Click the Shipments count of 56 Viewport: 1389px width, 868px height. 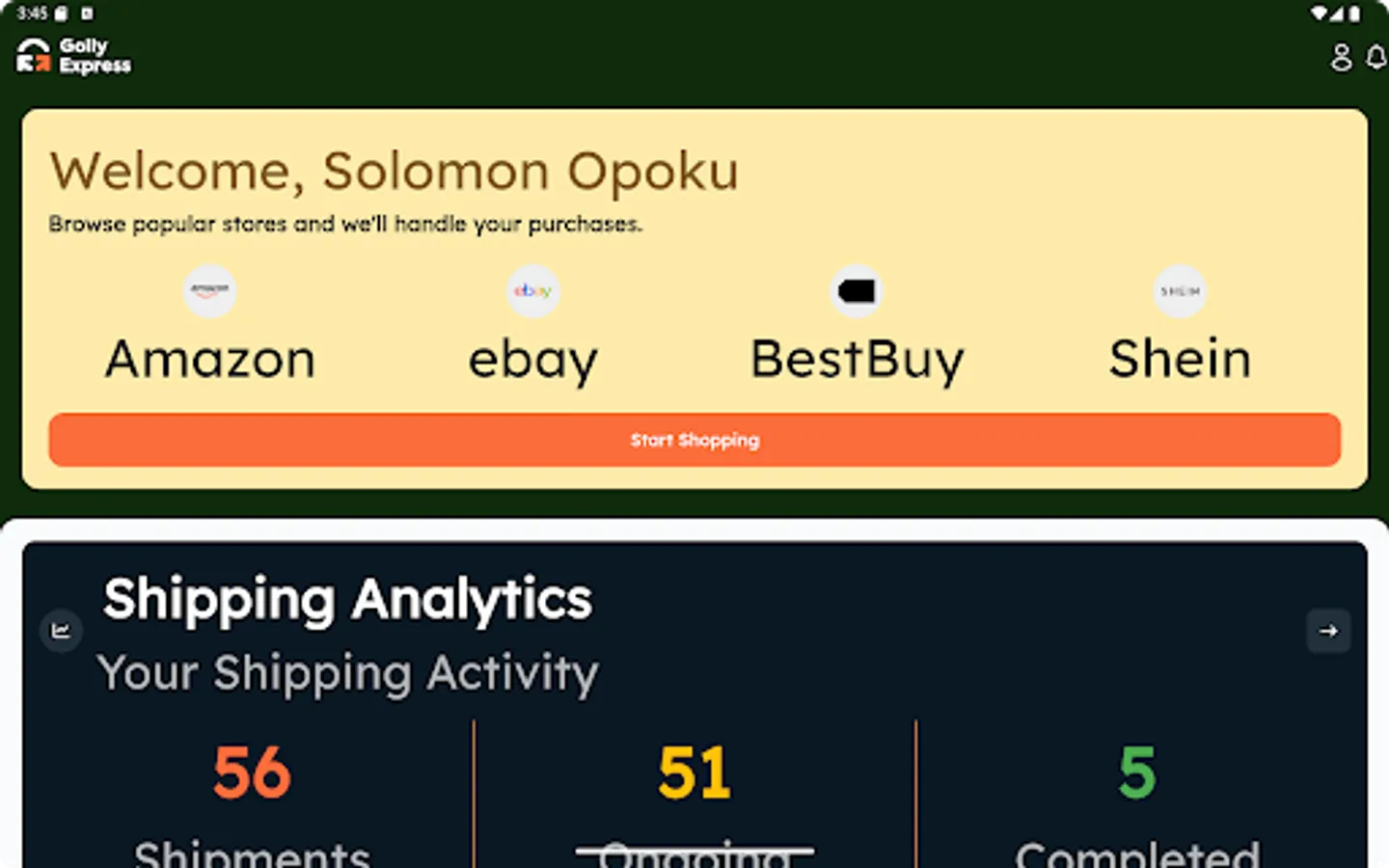click(252, 771)
